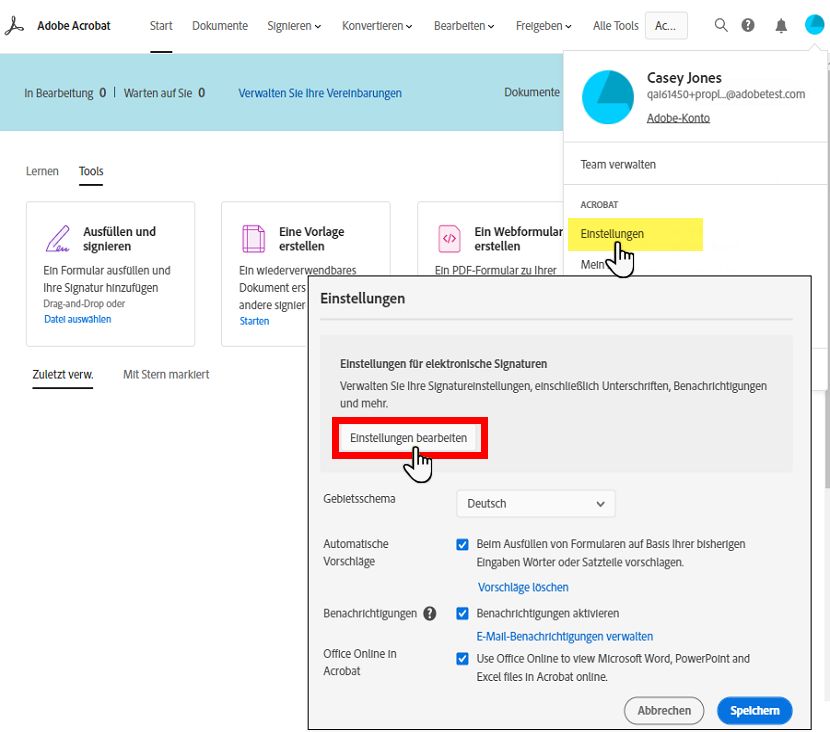830x732 pixels.
Task: Click the Abbrechen button
Action: (664, 711)
